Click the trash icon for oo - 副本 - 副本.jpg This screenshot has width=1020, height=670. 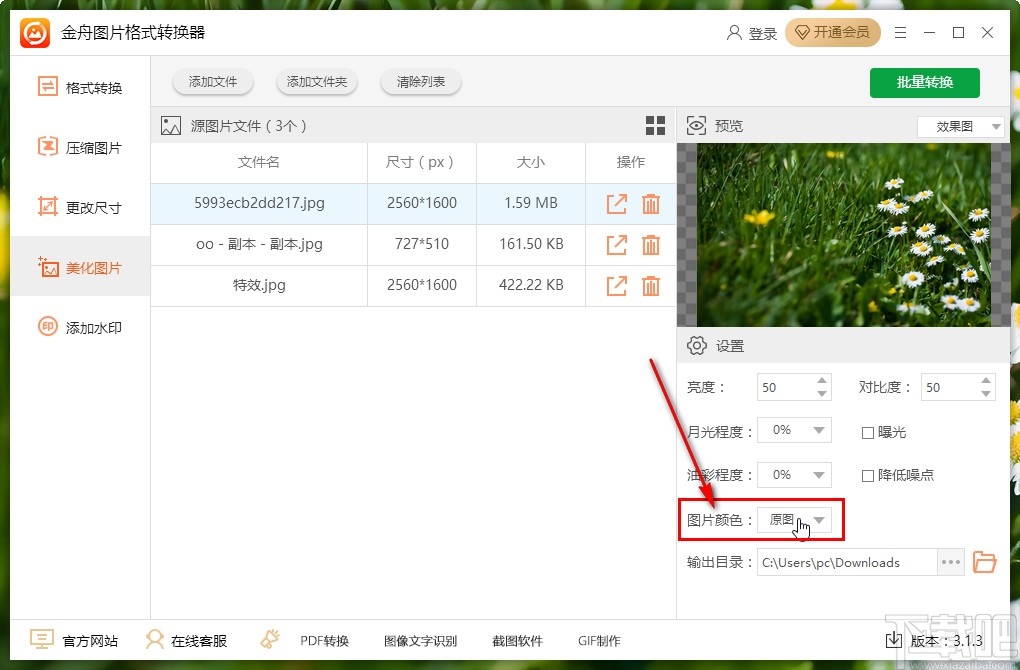click(651, 245)
